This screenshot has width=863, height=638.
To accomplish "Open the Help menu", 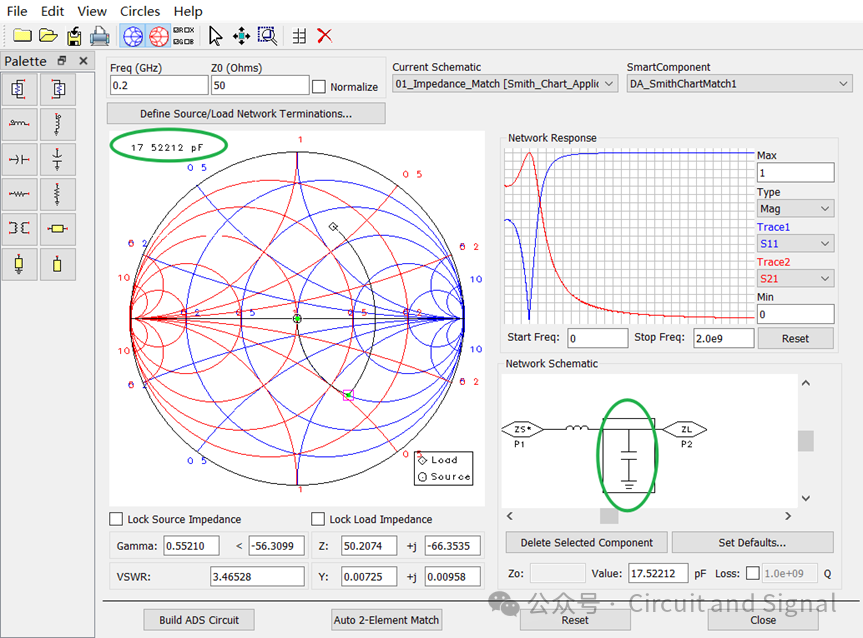I will [x=188, y=11].
